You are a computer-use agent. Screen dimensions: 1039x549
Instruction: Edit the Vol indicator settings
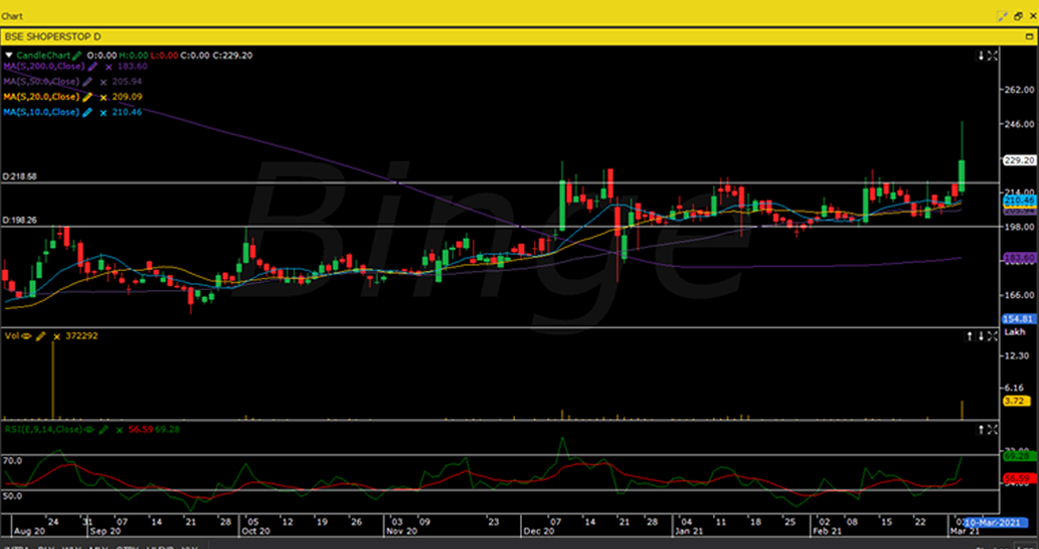[x=41, y=336]
